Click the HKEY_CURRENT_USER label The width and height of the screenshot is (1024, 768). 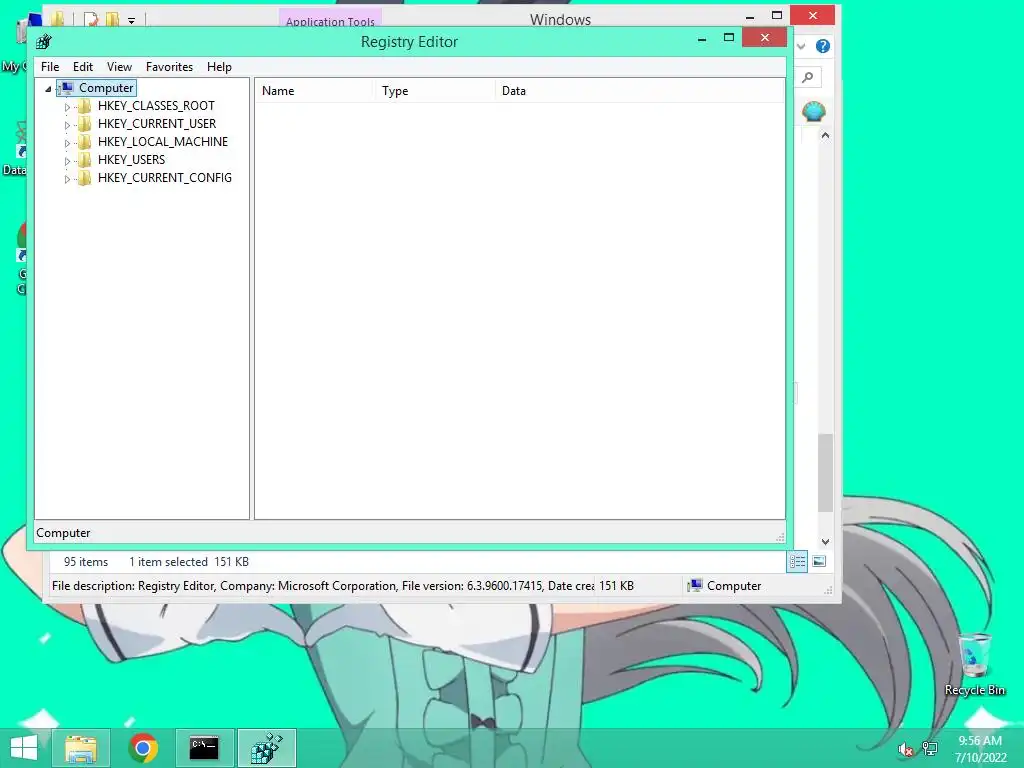coord(157,124)
